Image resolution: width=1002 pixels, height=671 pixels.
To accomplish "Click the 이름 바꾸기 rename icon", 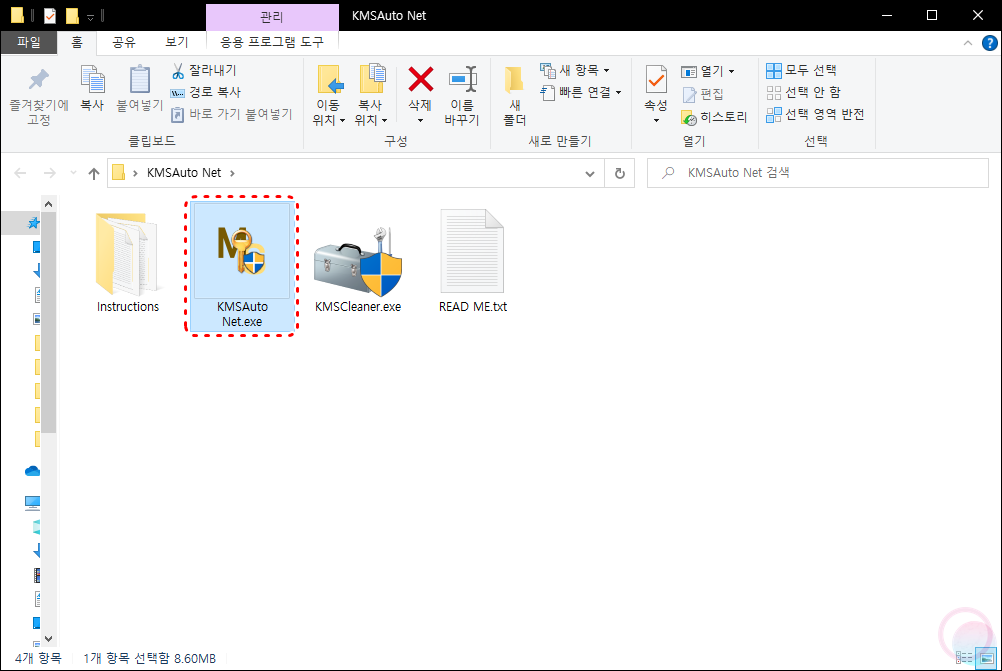I will point(463,80).
